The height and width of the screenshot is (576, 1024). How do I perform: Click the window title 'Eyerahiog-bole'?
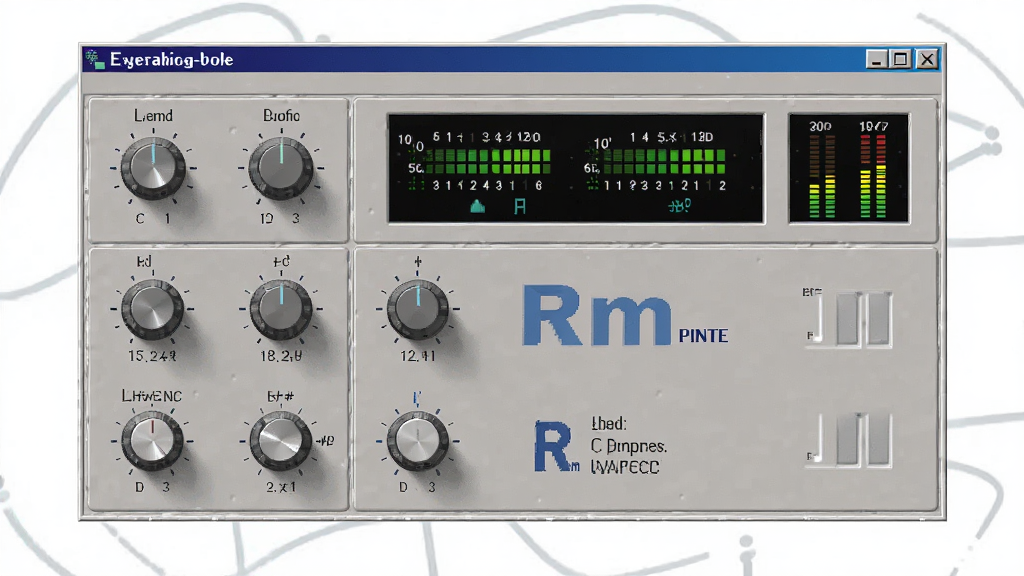coord(172,59)
